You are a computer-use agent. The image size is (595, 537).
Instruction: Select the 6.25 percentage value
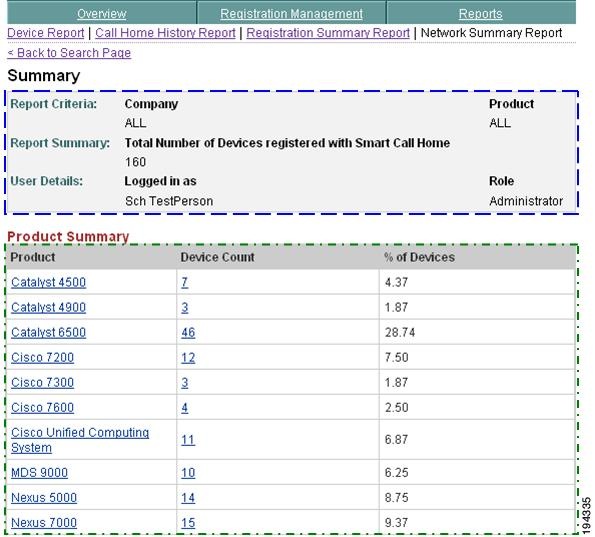[397, 472]
